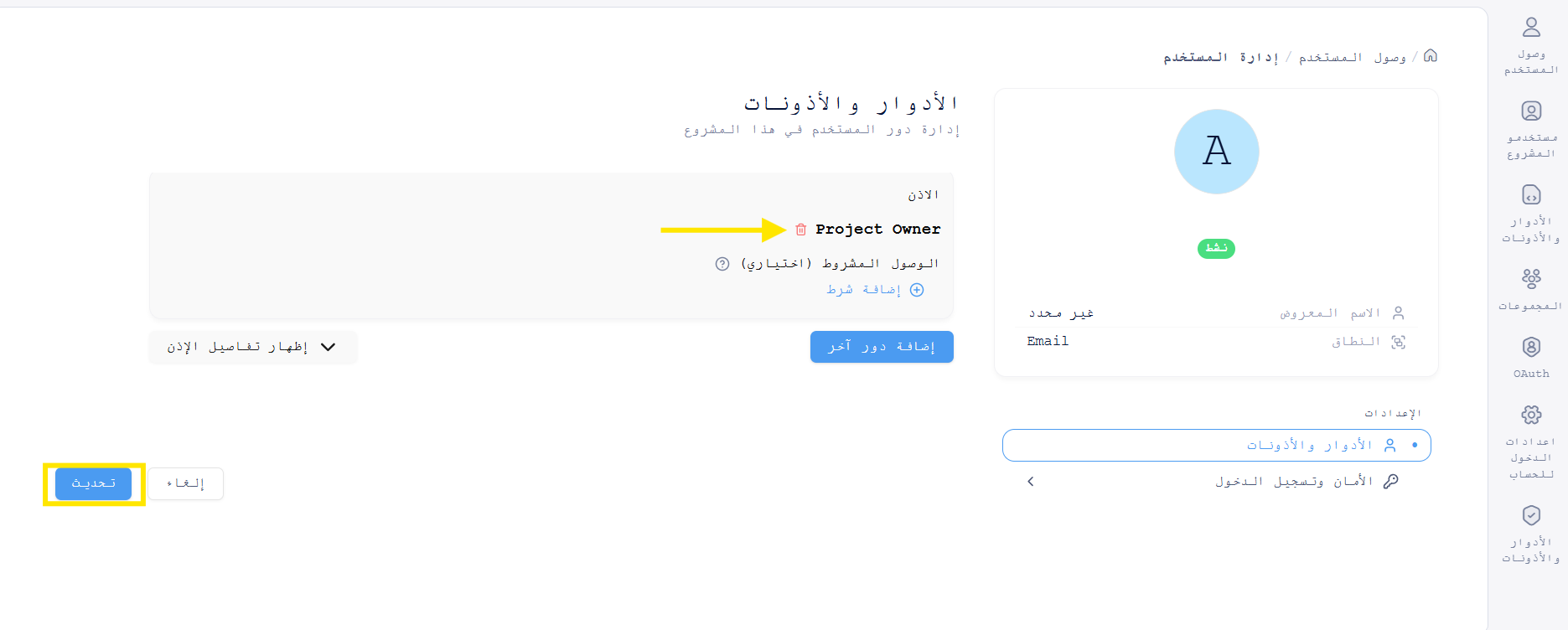
Task: Open المجموعات groups sidebar item
Action: coord(1531,289)
